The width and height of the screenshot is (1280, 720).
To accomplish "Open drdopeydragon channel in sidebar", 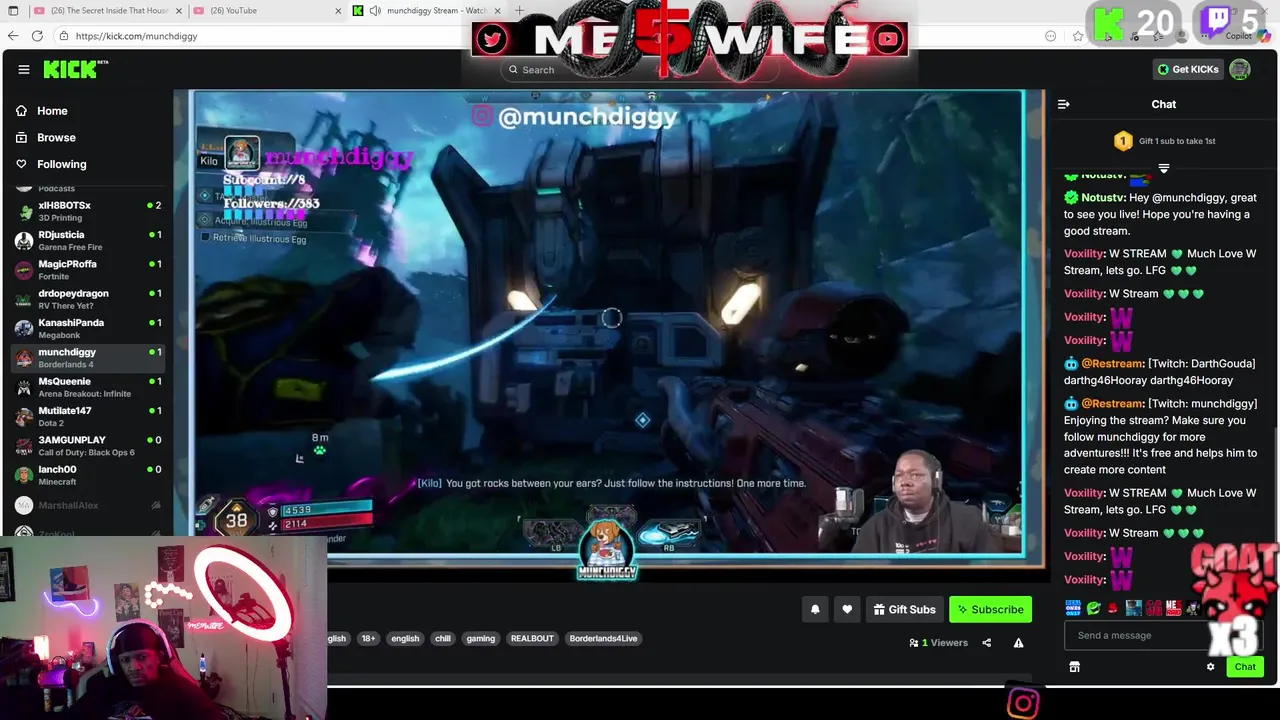I will pyautogui.click(x=88, y=299).
